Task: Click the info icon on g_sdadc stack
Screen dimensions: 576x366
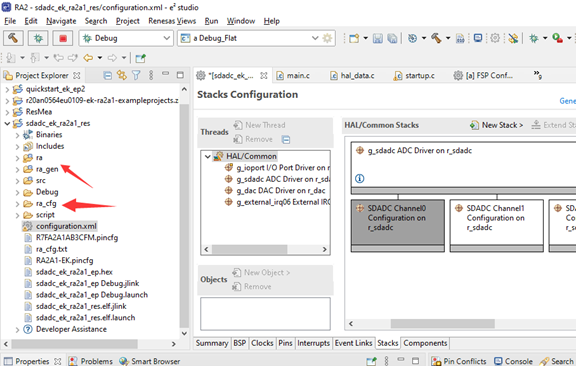Action: click(x=360, y=179)
